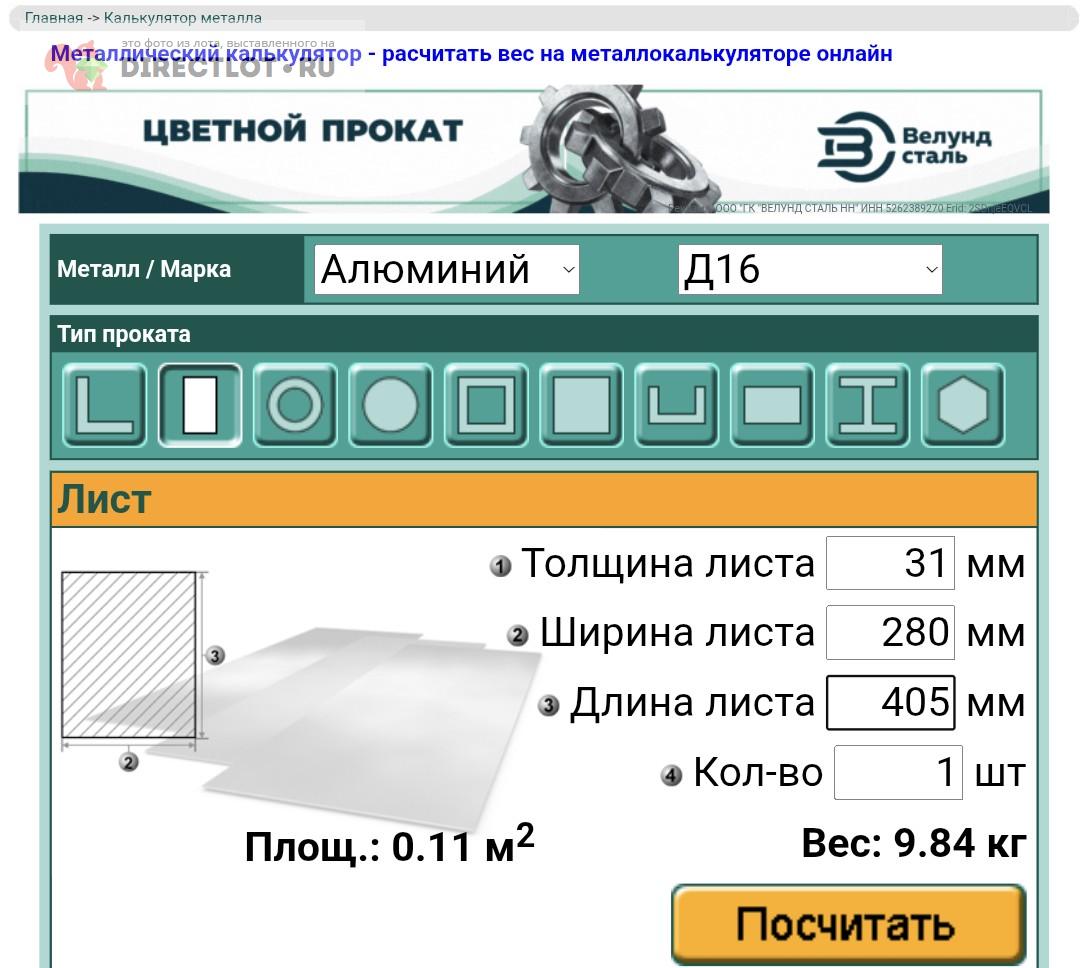Pick the solid round bar icon
Image resolution: width=1080 pixels, height=968 pixels.
[x=390, y=405]
